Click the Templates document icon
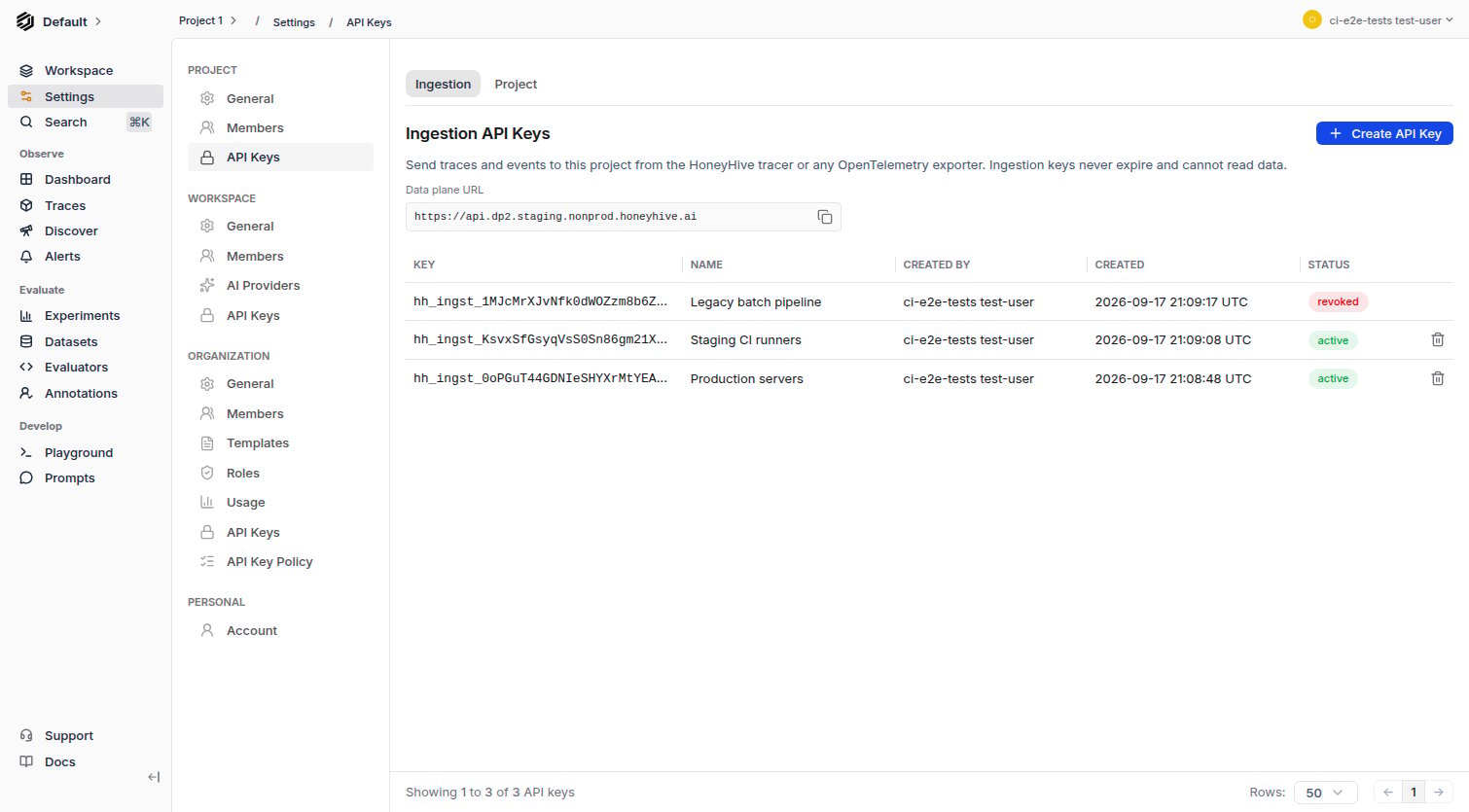This screenshot has height=812, width=1469. coord(207,442)
